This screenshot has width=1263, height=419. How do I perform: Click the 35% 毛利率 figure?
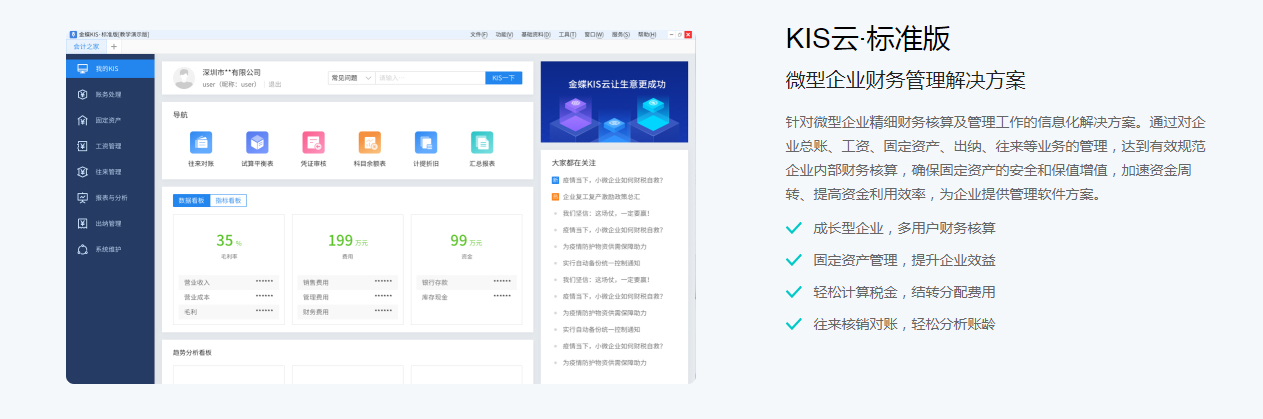click(x=228, y=241)
